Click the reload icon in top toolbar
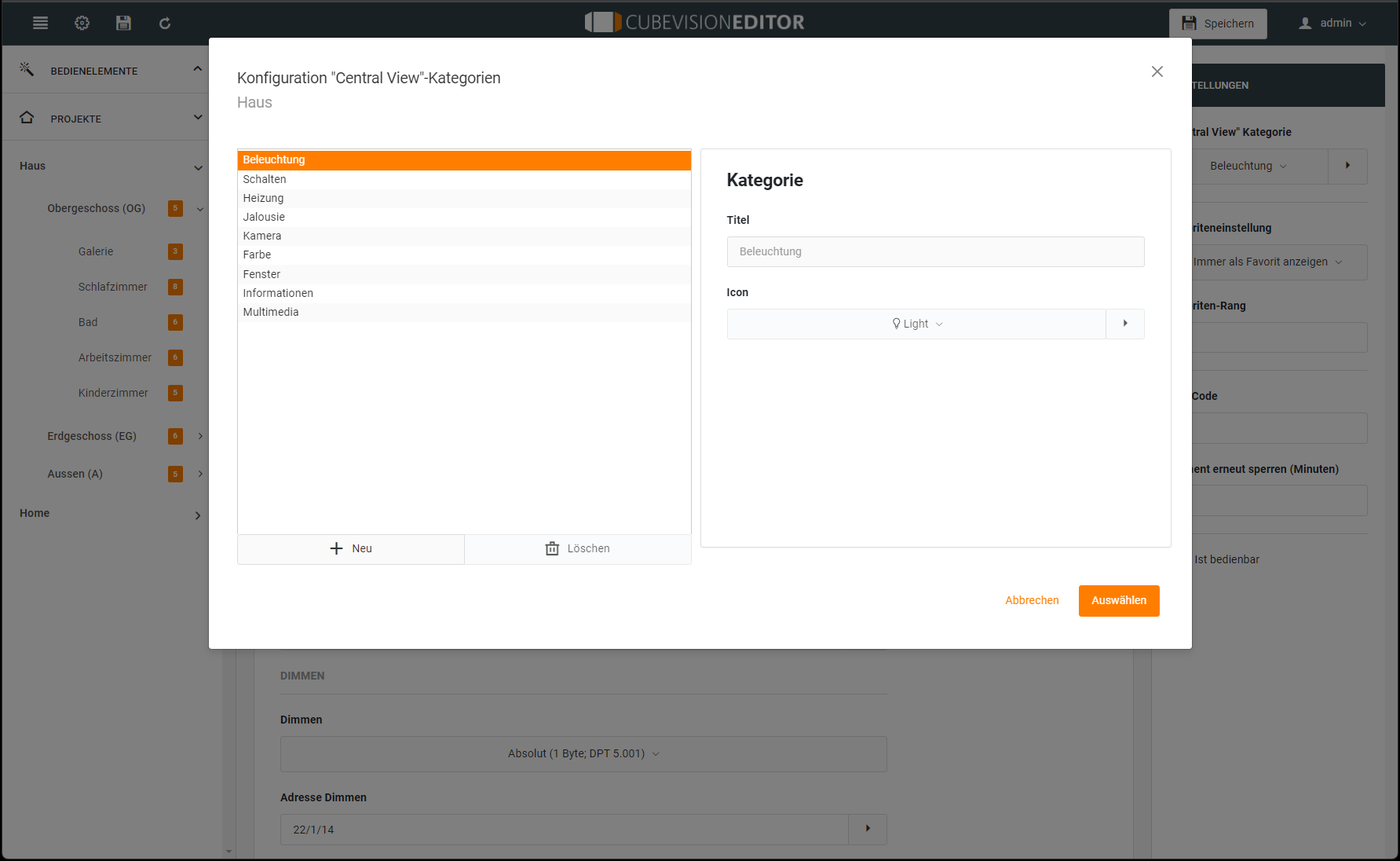The width and height of the screenshot is (1400, 861). click(165, 23)
